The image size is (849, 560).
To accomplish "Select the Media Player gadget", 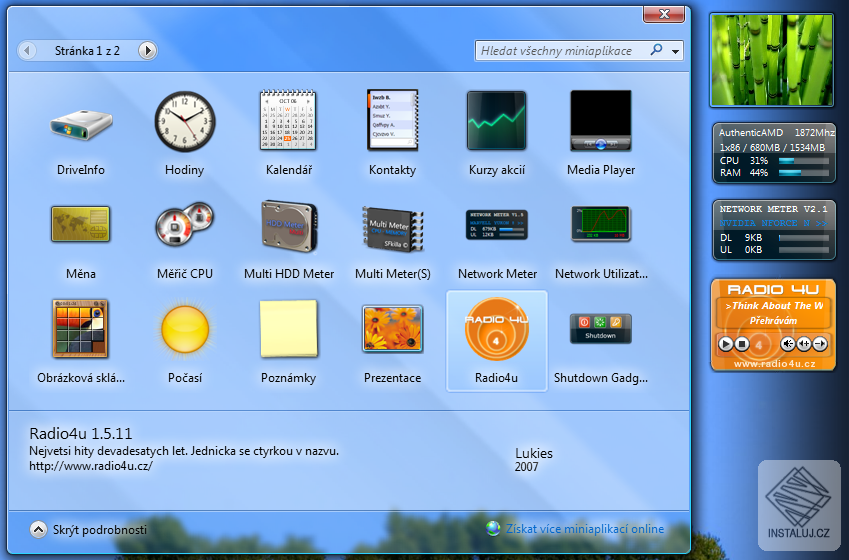I will point(600,122).
